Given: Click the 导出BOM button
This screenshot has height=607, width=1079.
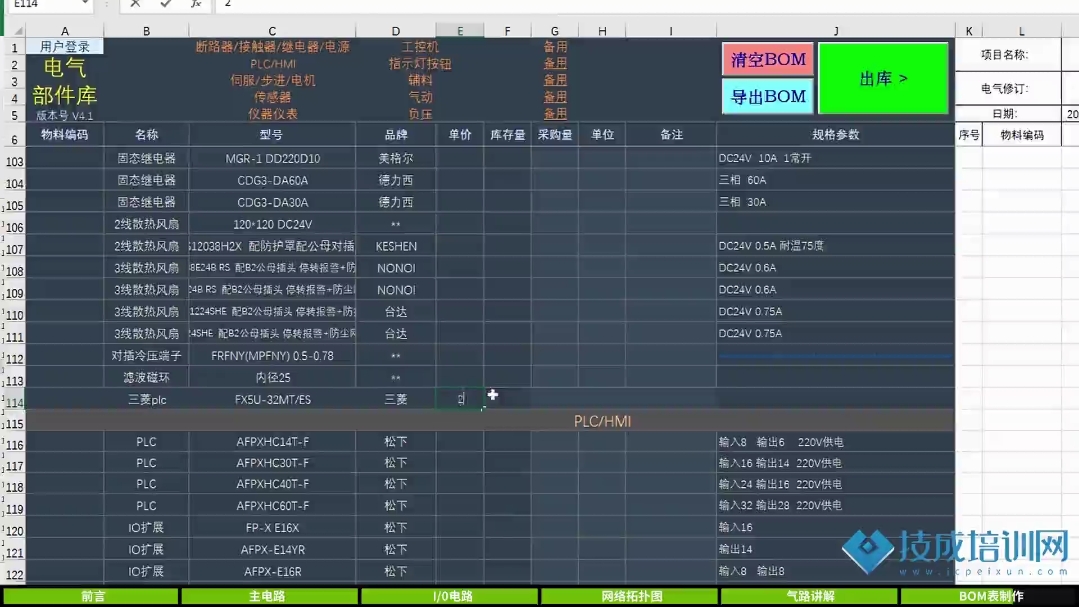Looking at the screenshot, I should point(768,96).
